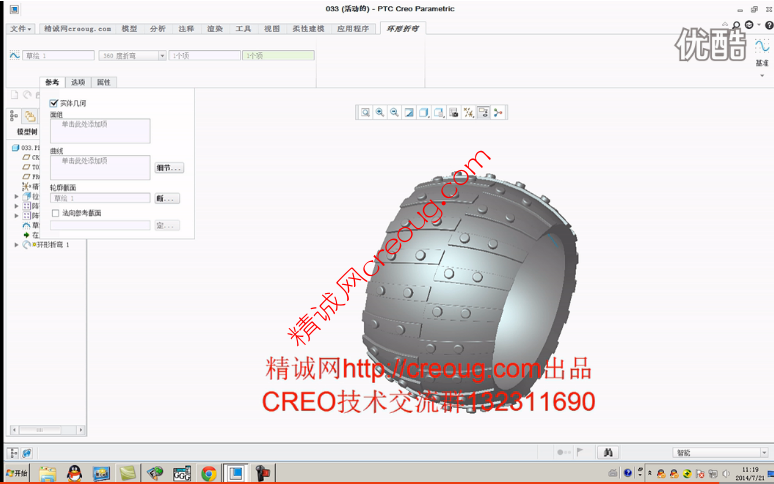Select 033 root item in model tree

pos(26,148)
